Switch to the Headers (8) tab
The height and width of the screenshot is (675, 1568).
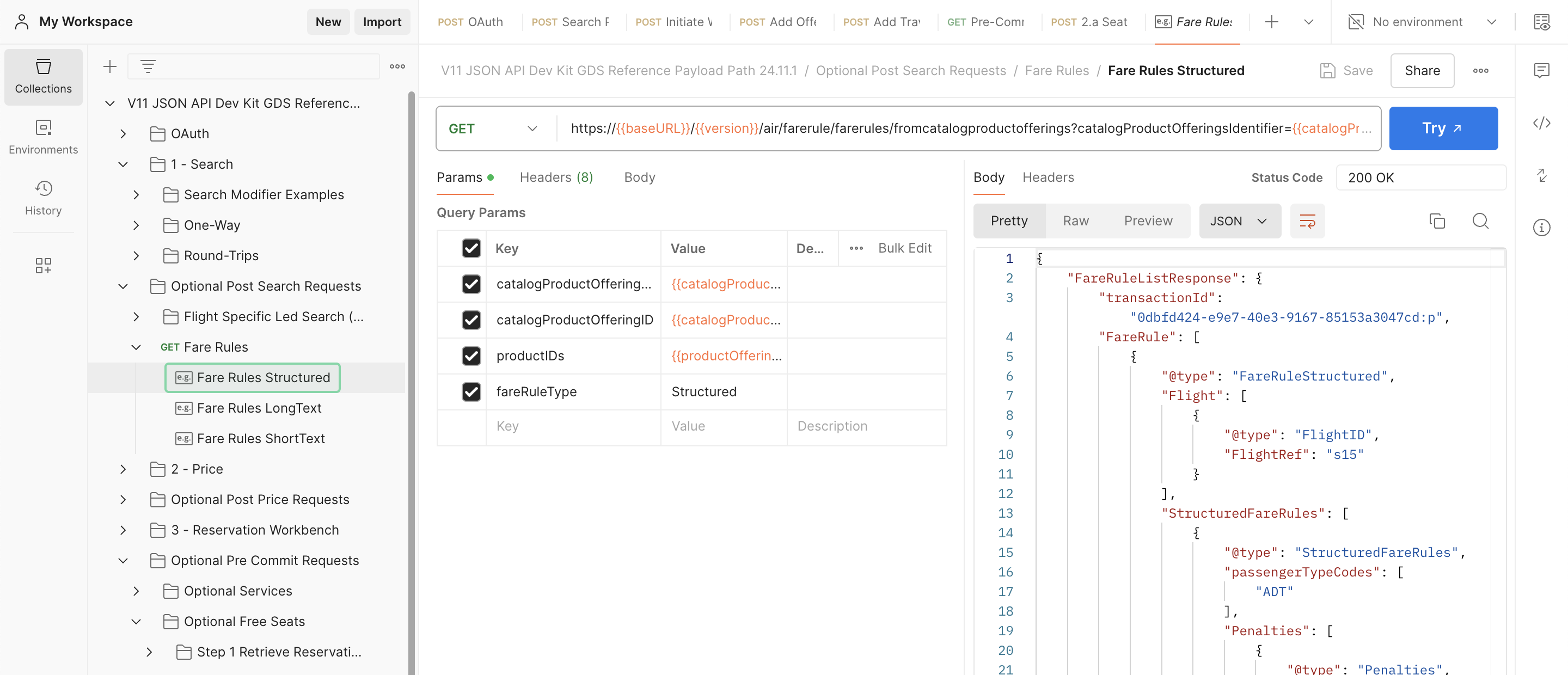[556, 177]
